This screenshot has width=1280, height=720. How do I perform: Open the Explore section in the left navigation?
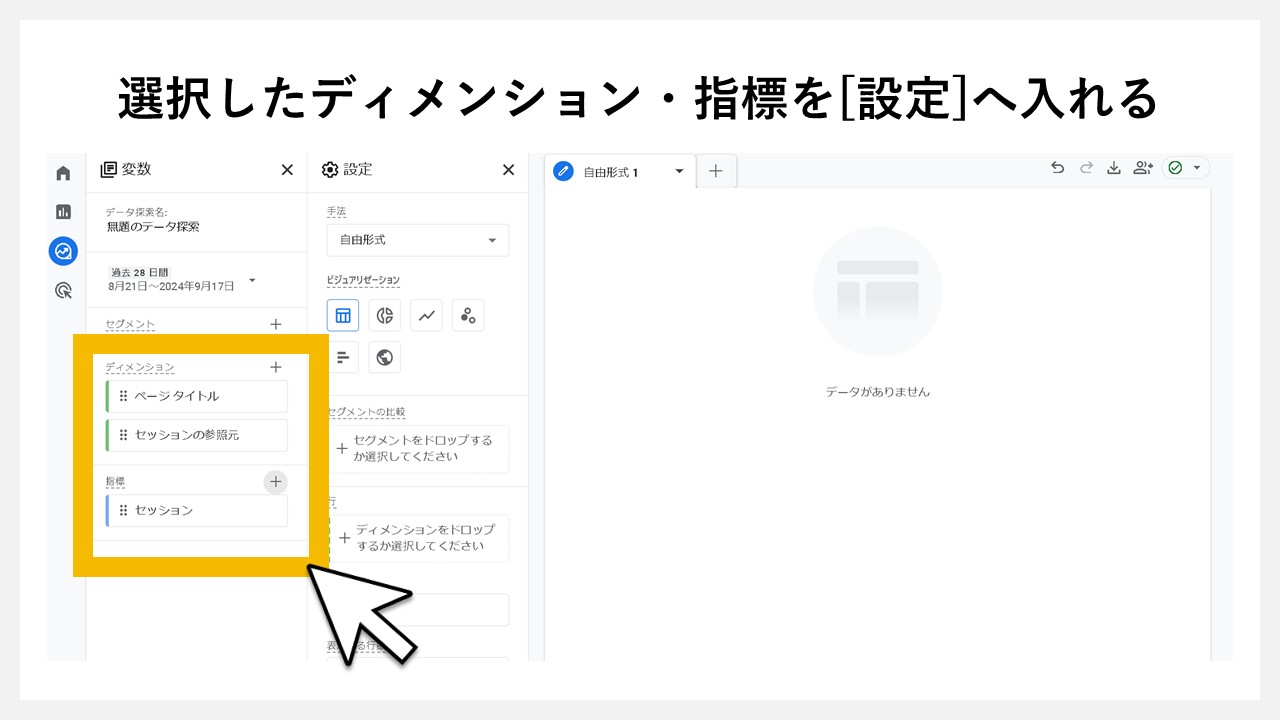click(x=63, y=251)
